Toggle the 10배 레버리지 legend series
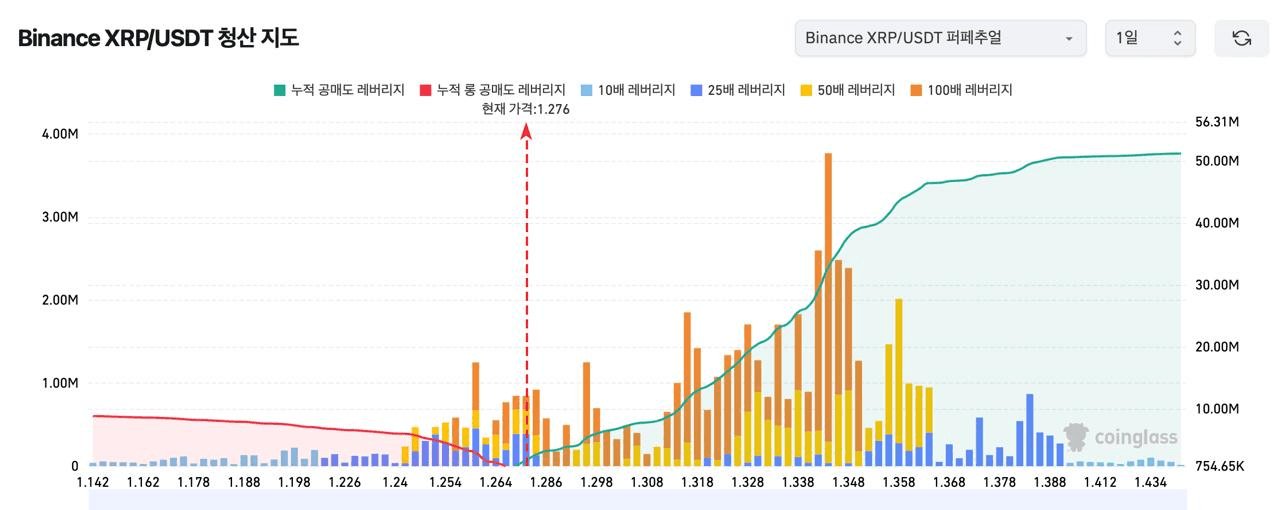This screenshot has height=510, width=1280. [x=628, y=90]
